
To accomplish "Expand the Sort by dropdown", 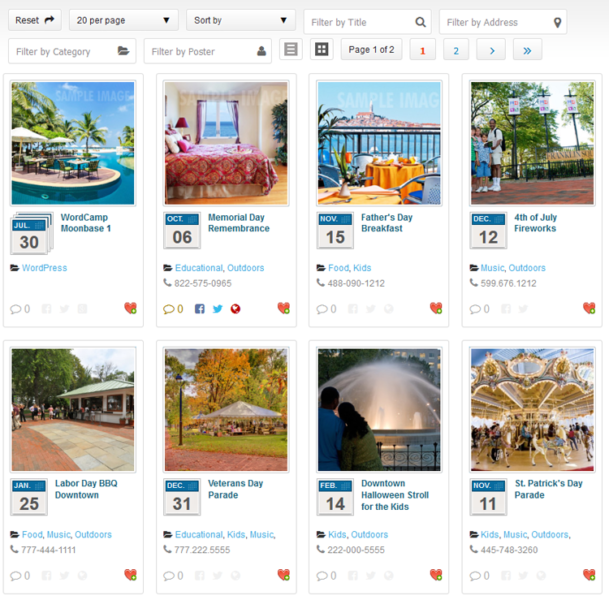I will (240, 20).
